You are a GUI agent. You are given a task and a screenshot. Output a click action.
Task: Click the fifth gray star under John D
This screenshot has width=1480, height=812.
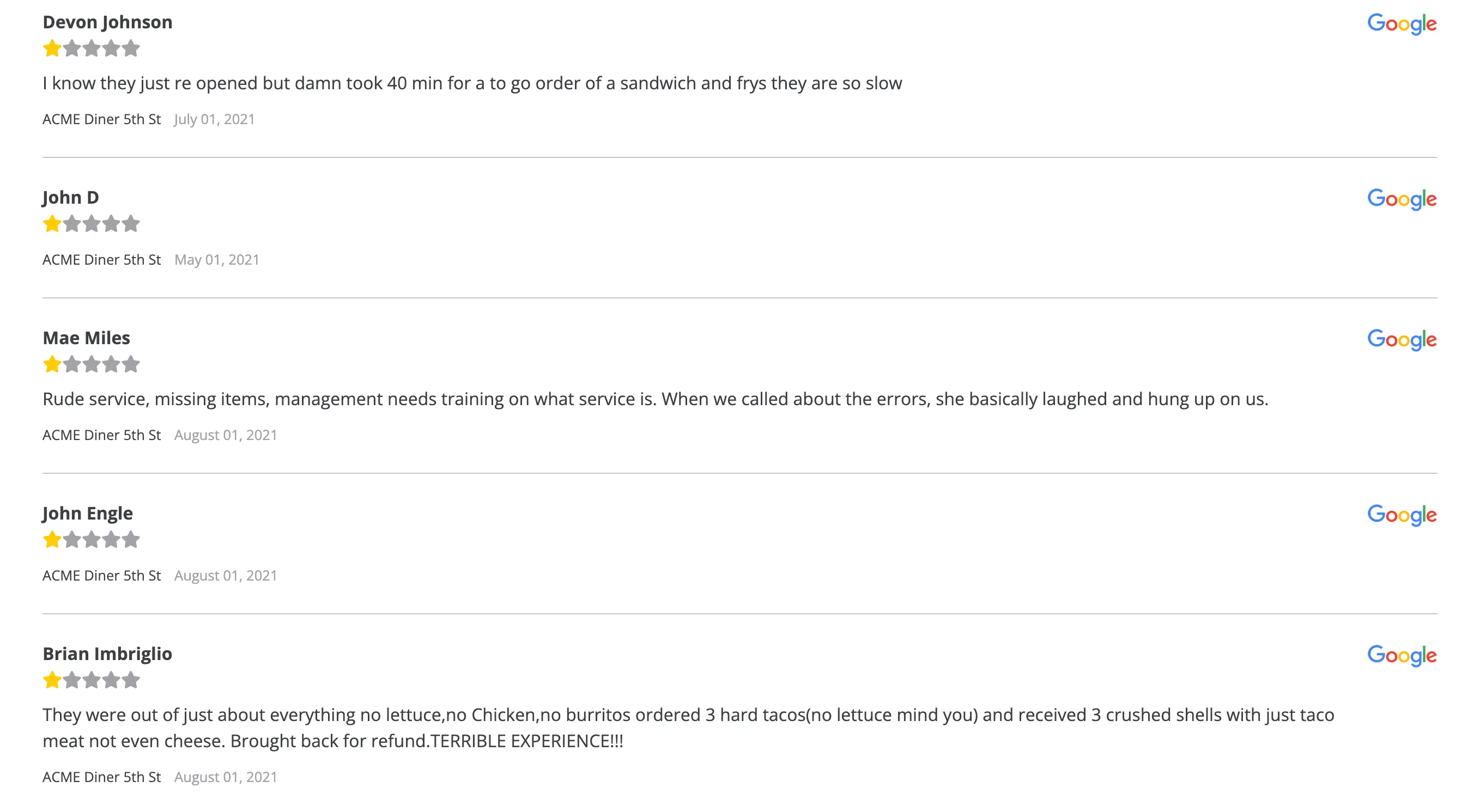point(131,223)
